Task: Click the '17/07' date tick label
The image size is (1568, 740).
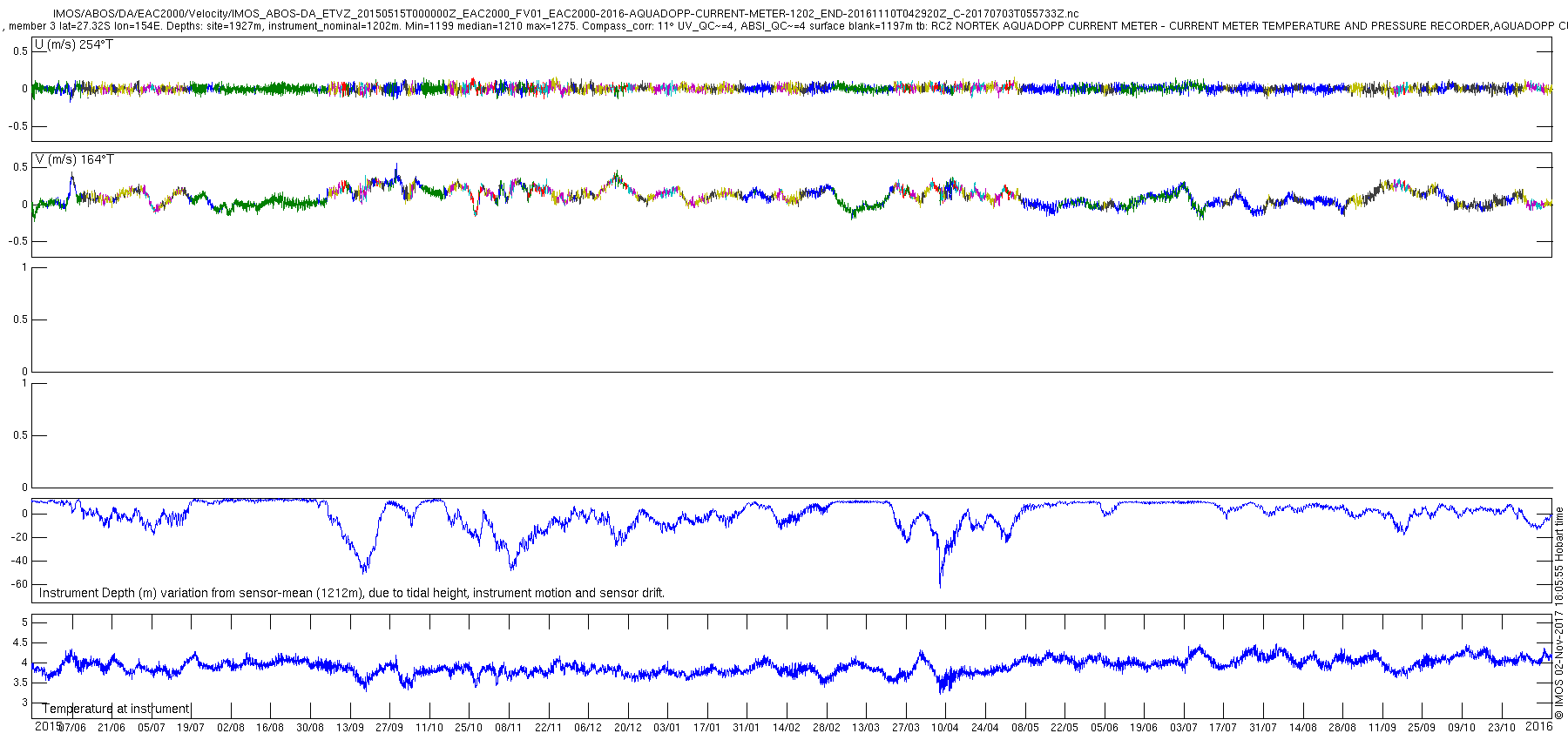Action: click(x=1223, y=728)
